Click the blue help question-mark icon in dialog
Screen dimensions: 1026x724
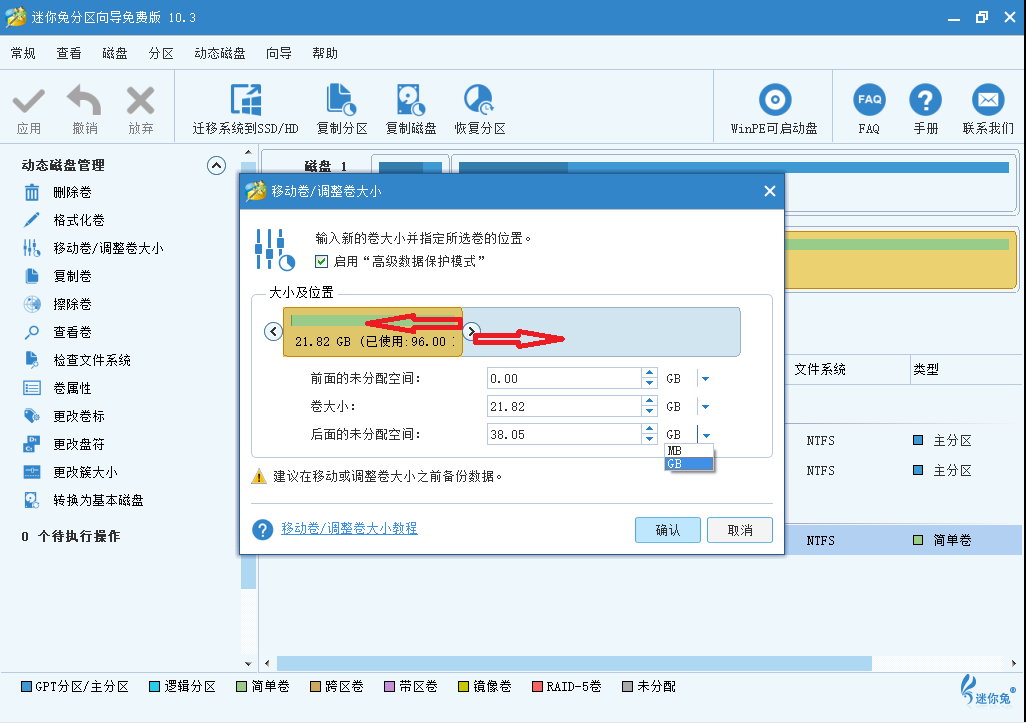[262, 530]
